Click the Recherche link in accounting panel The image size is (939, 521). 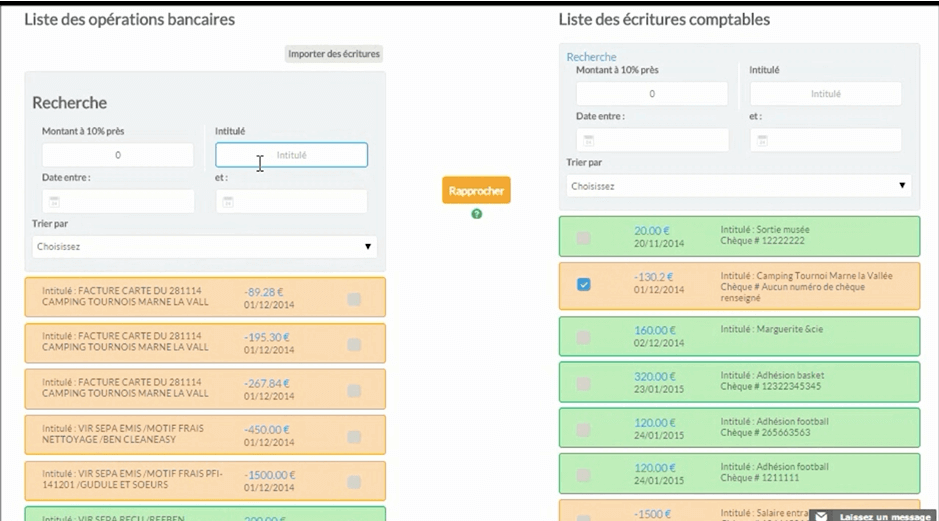[591, 57]
